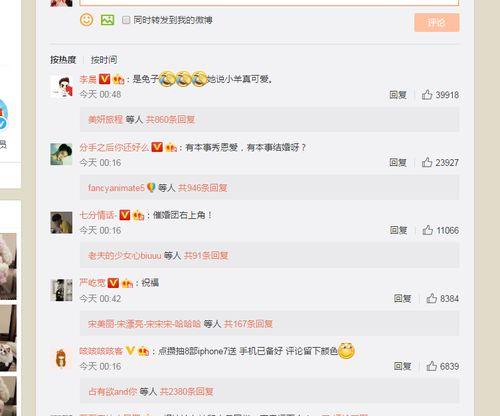
Task: Switch to 按热度 sorting tab
Action: pos(63,60)
